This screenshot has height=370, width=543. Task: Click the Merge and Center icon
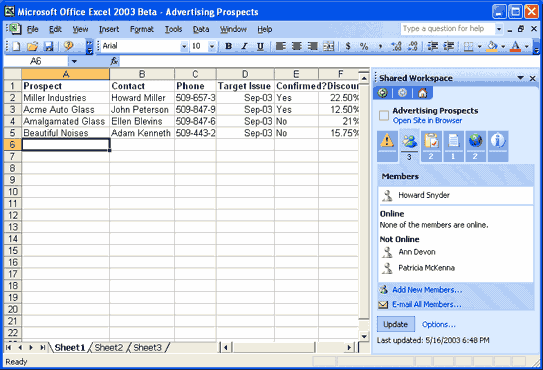click(x=329, y=46)
